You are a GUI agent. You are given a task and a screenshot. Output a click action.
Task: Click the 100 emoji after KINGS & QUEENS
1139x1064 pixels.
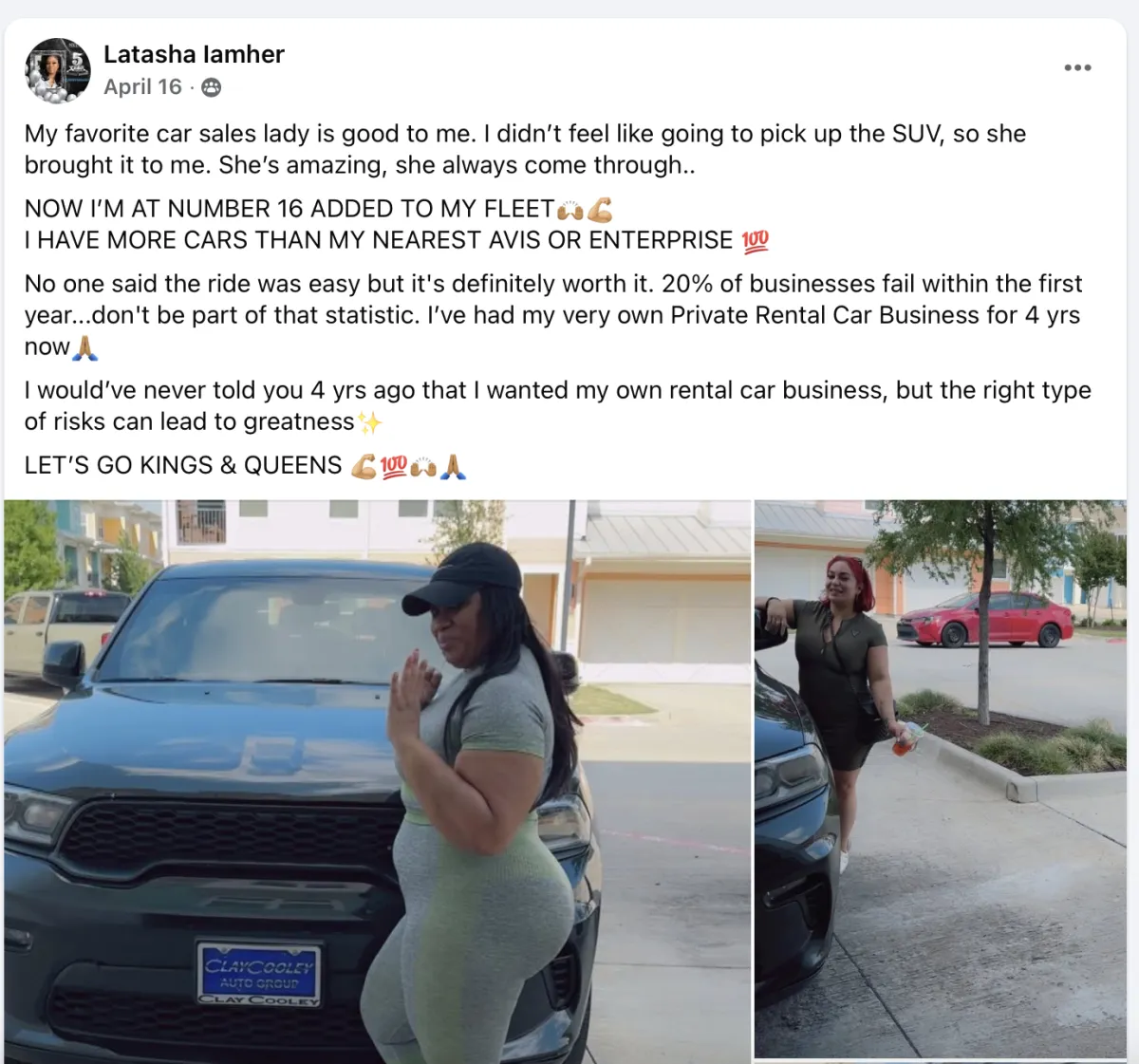(x=394, y=466)
